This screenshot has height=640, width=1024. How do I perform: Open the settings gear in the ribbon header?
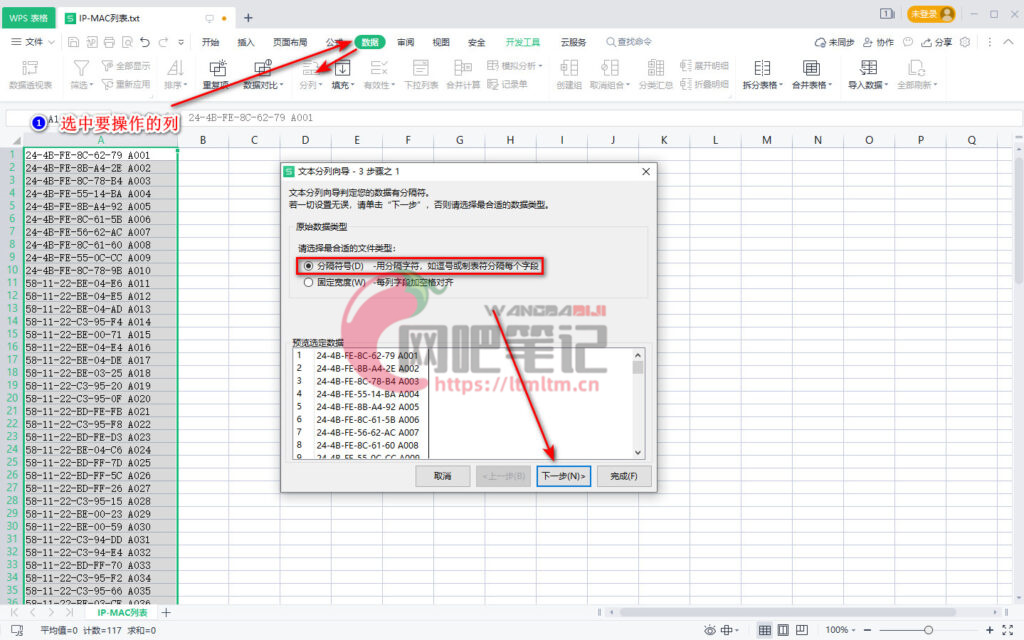click(965, 42)
